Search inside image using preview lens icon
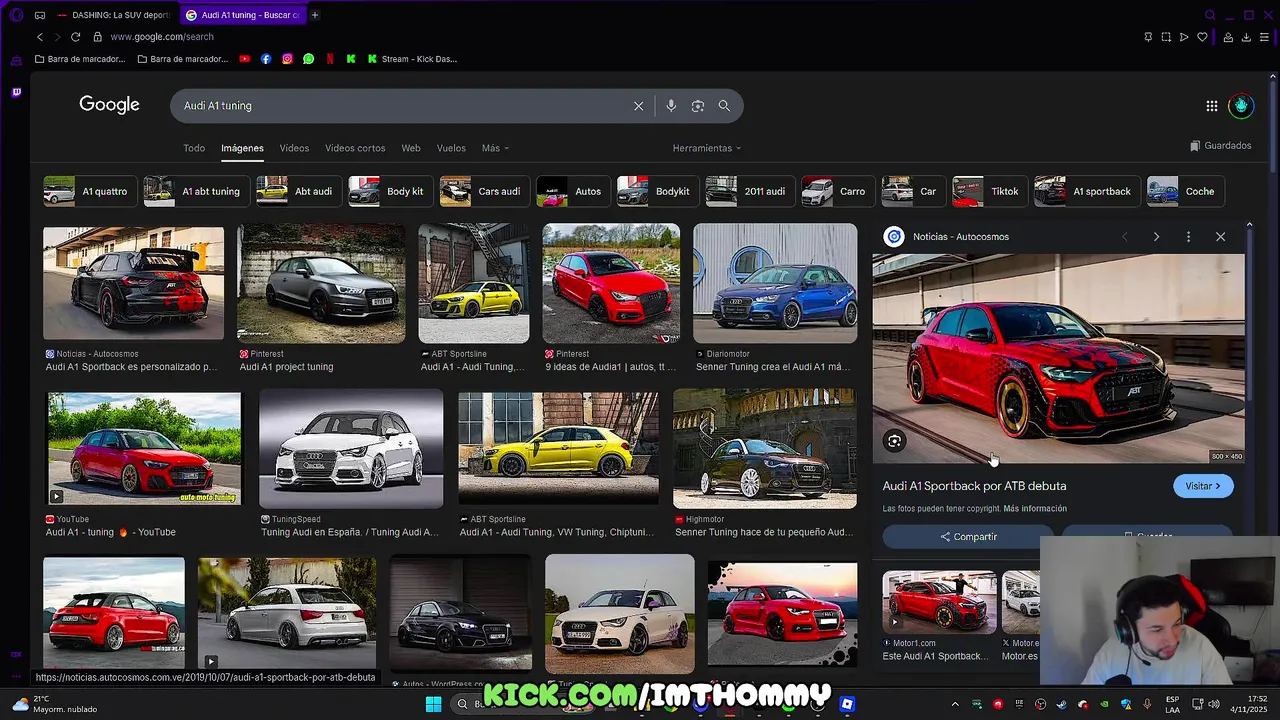 click(894, 441)
